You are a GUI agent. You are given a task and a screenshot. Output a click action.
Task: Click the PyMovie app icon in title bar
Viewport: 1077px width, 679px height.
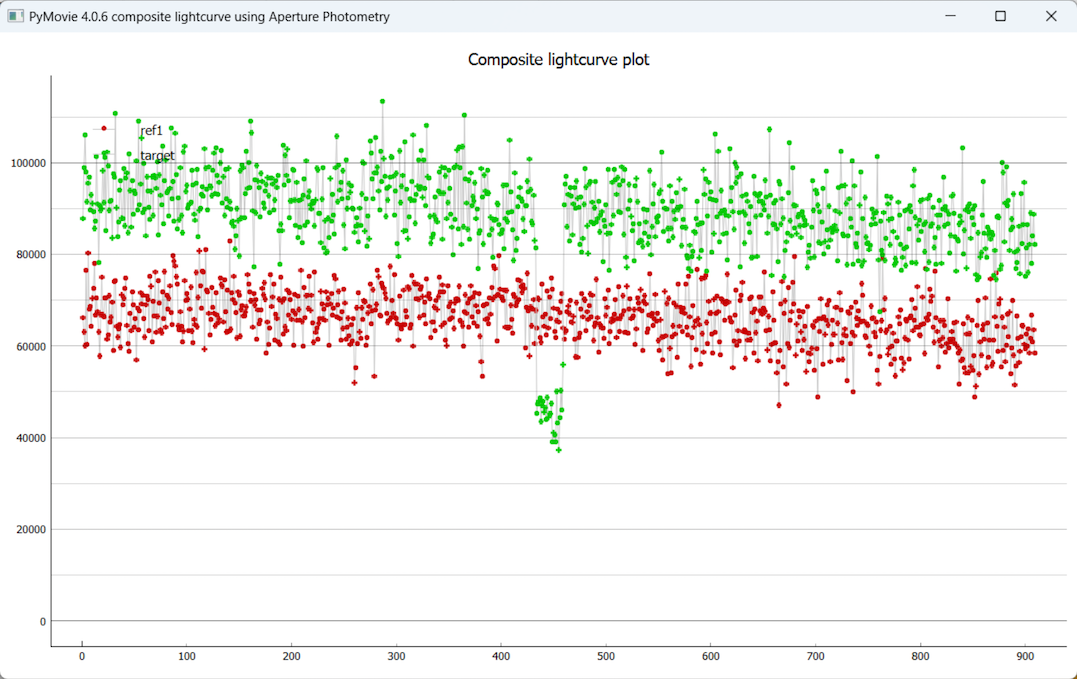click(x=15, y=16)
